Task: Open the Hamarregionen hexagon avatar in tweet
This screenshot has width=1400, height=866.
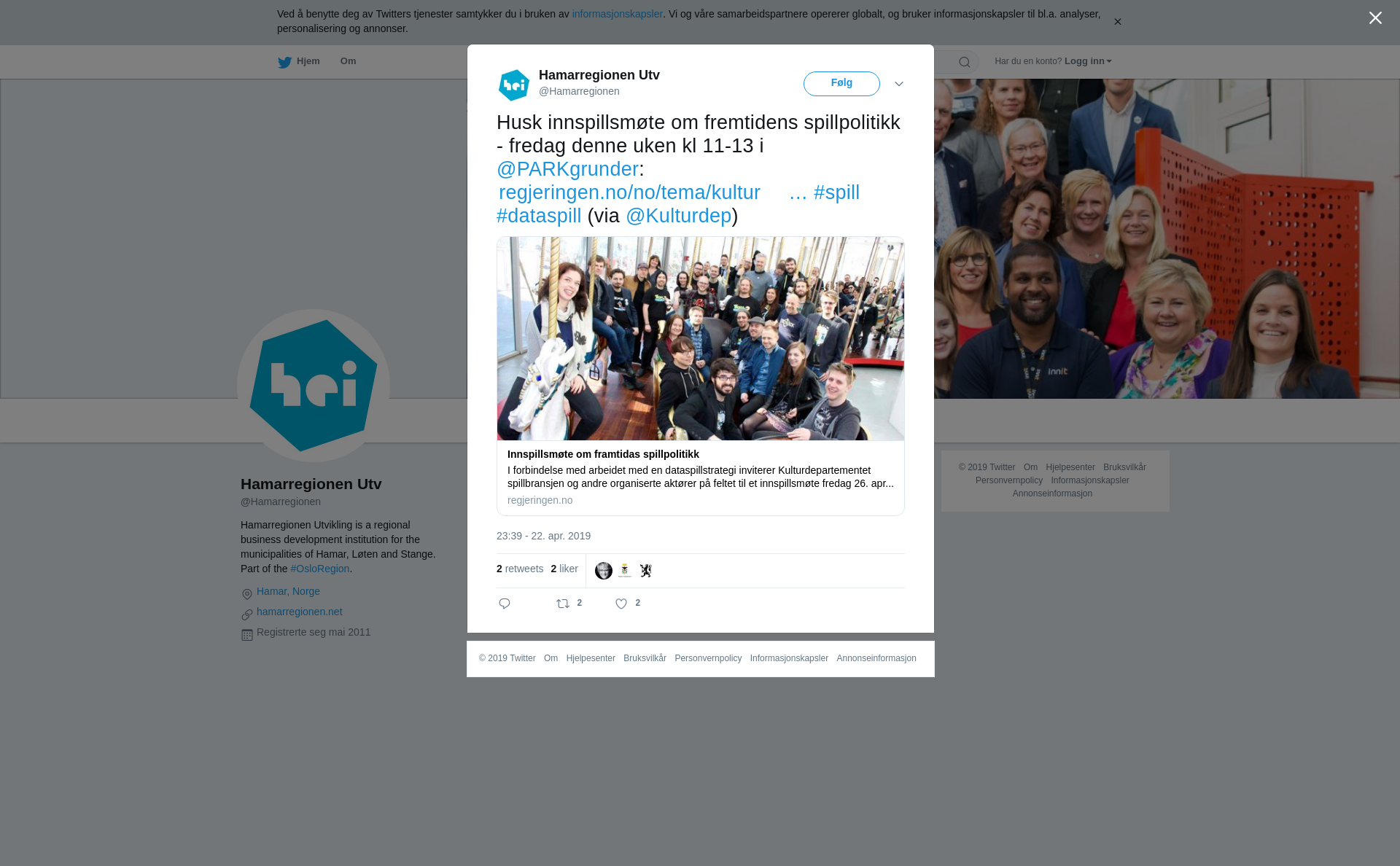Action: click(514, 85)
